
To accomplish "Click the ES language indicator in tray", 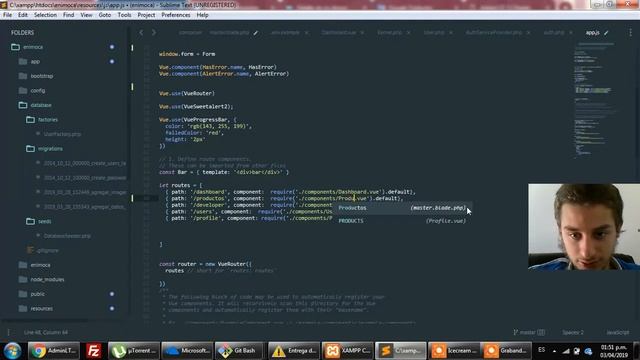I will pos(542,350).
